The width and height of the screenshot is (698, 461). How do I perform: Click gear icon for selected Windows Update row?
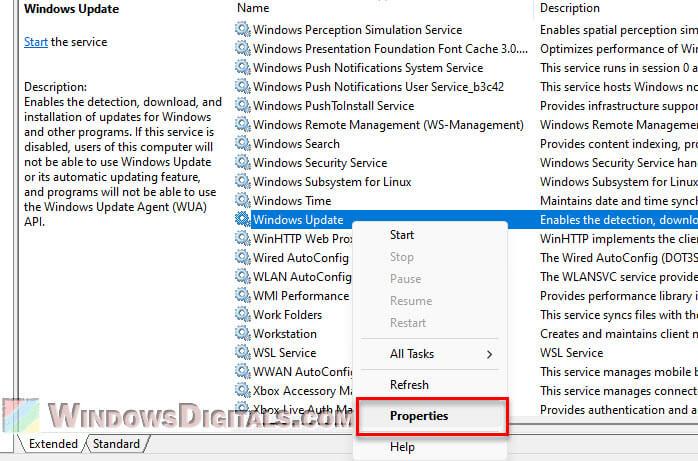tap(243, 219)
